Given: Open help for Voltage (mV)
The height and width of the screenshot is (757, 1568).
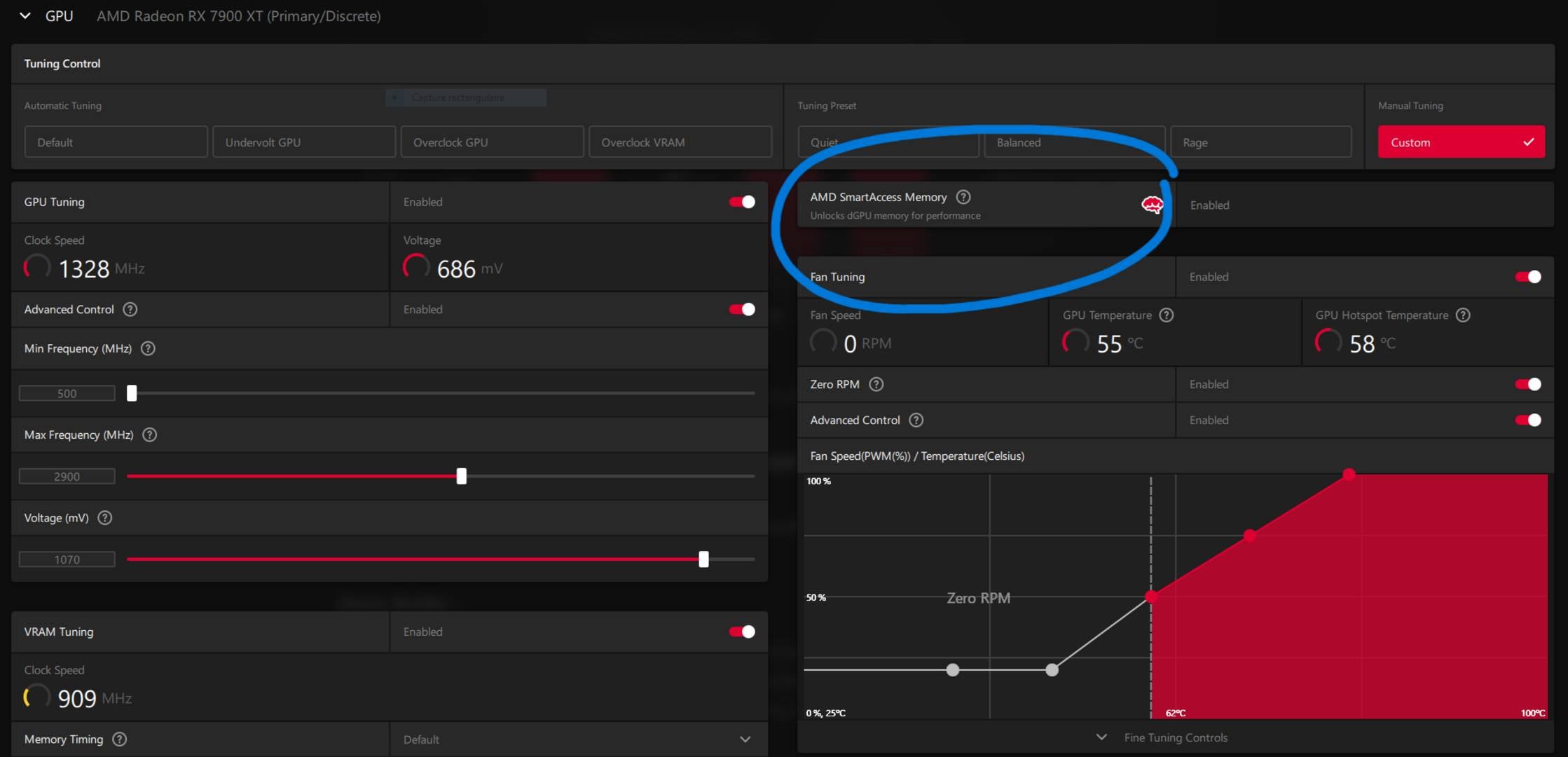Looking at the screenshot, I should 105,518.
